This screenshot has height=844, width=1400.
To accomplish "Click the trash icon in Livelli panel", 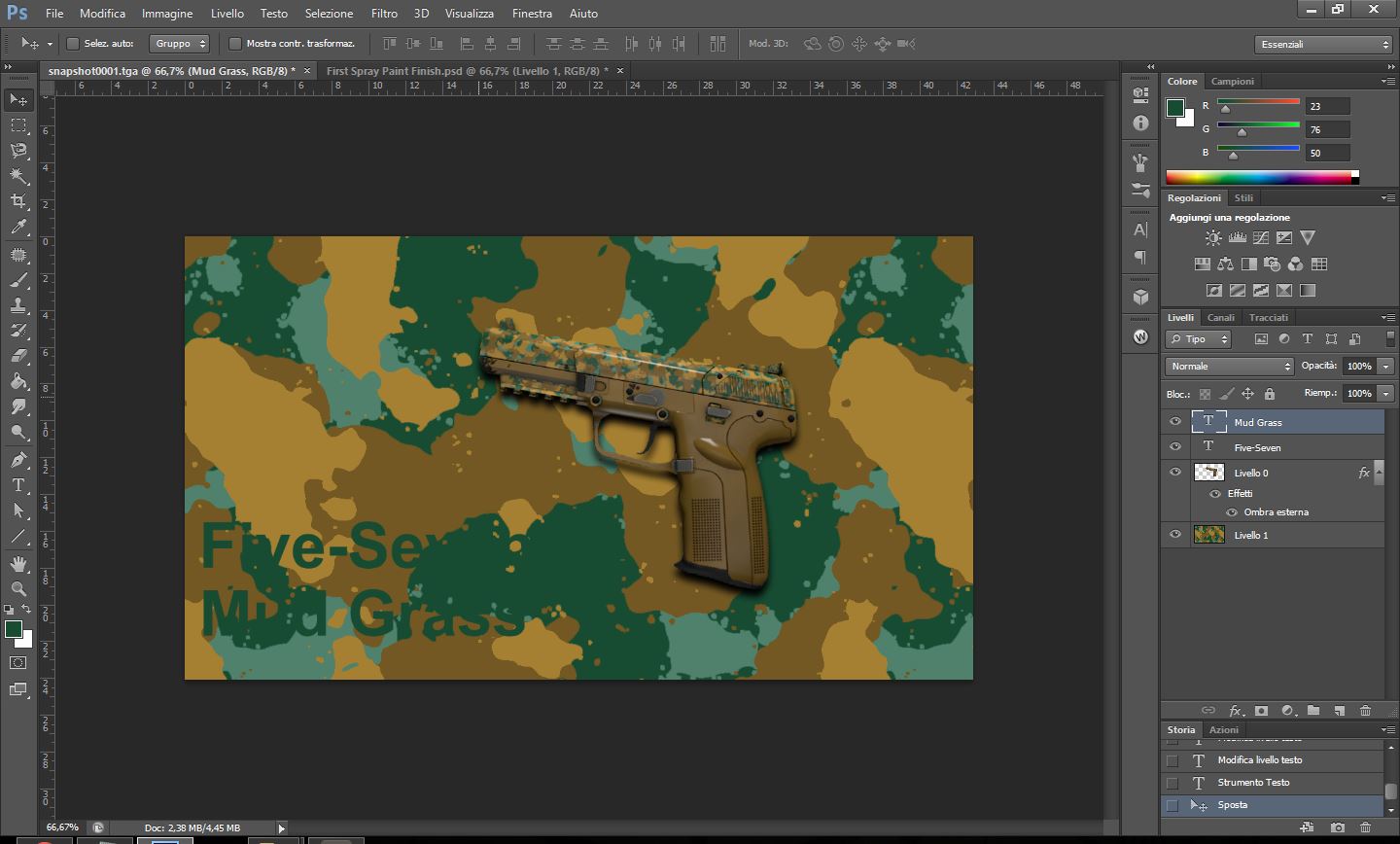I will (1365, 711).
